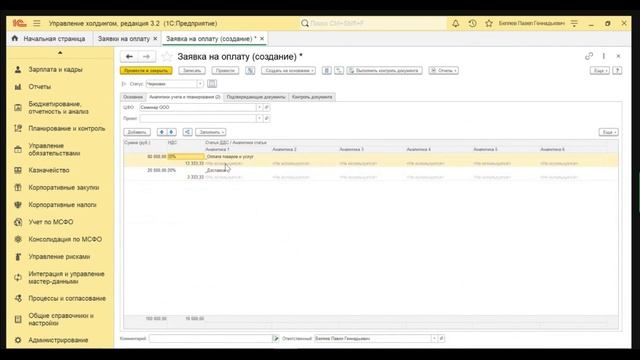Open the service settings lines icon near username
This screenshot has width=640, height=360.
tap(574, 23)
